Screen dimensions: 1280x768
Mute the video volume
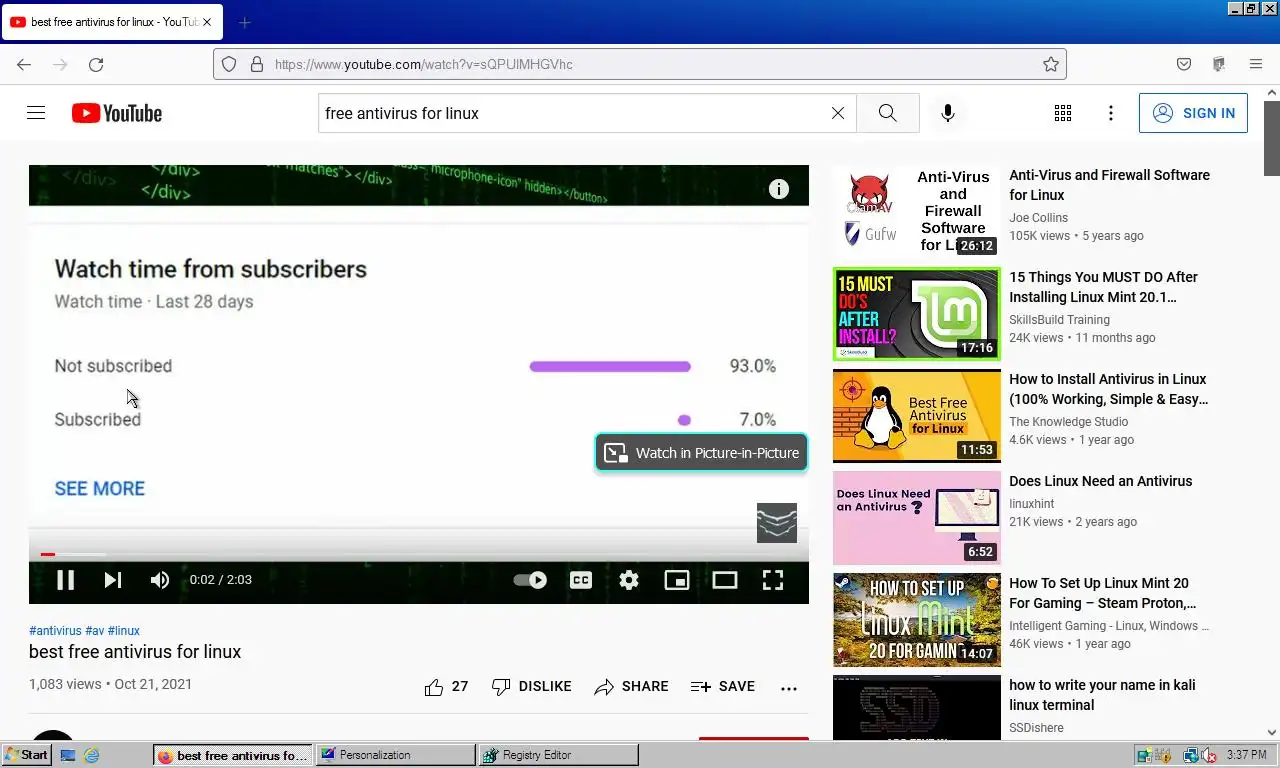pos(160,580)
